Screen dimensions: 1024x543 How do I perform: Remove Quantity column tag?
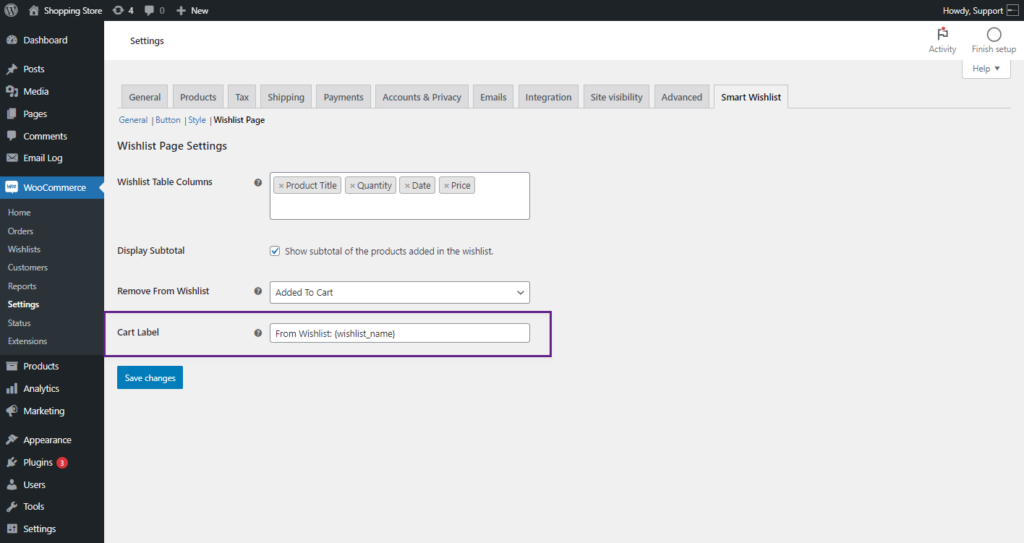coord(353,186)
